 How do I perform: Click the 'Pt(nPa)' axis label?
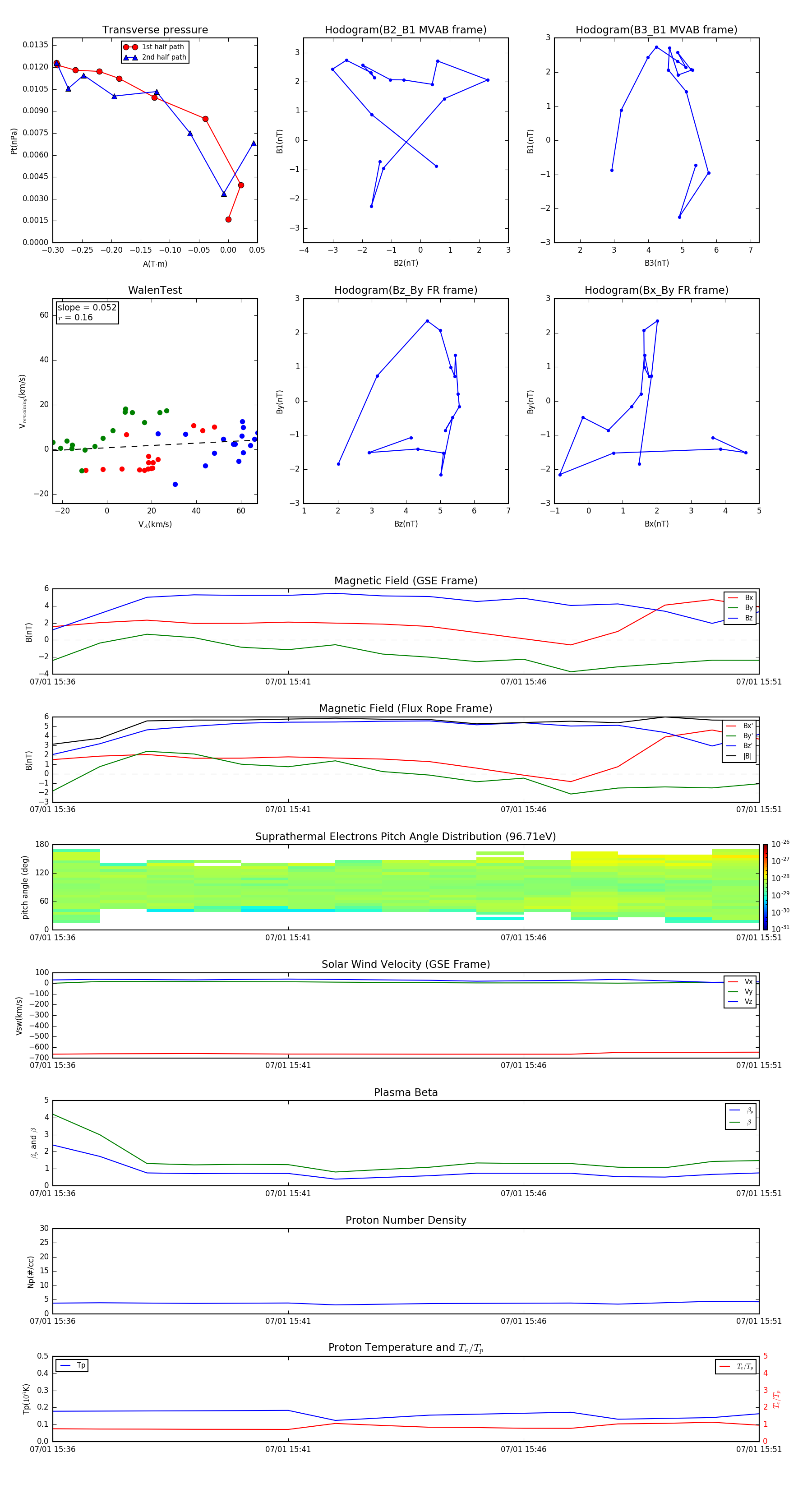pos(14,141)
